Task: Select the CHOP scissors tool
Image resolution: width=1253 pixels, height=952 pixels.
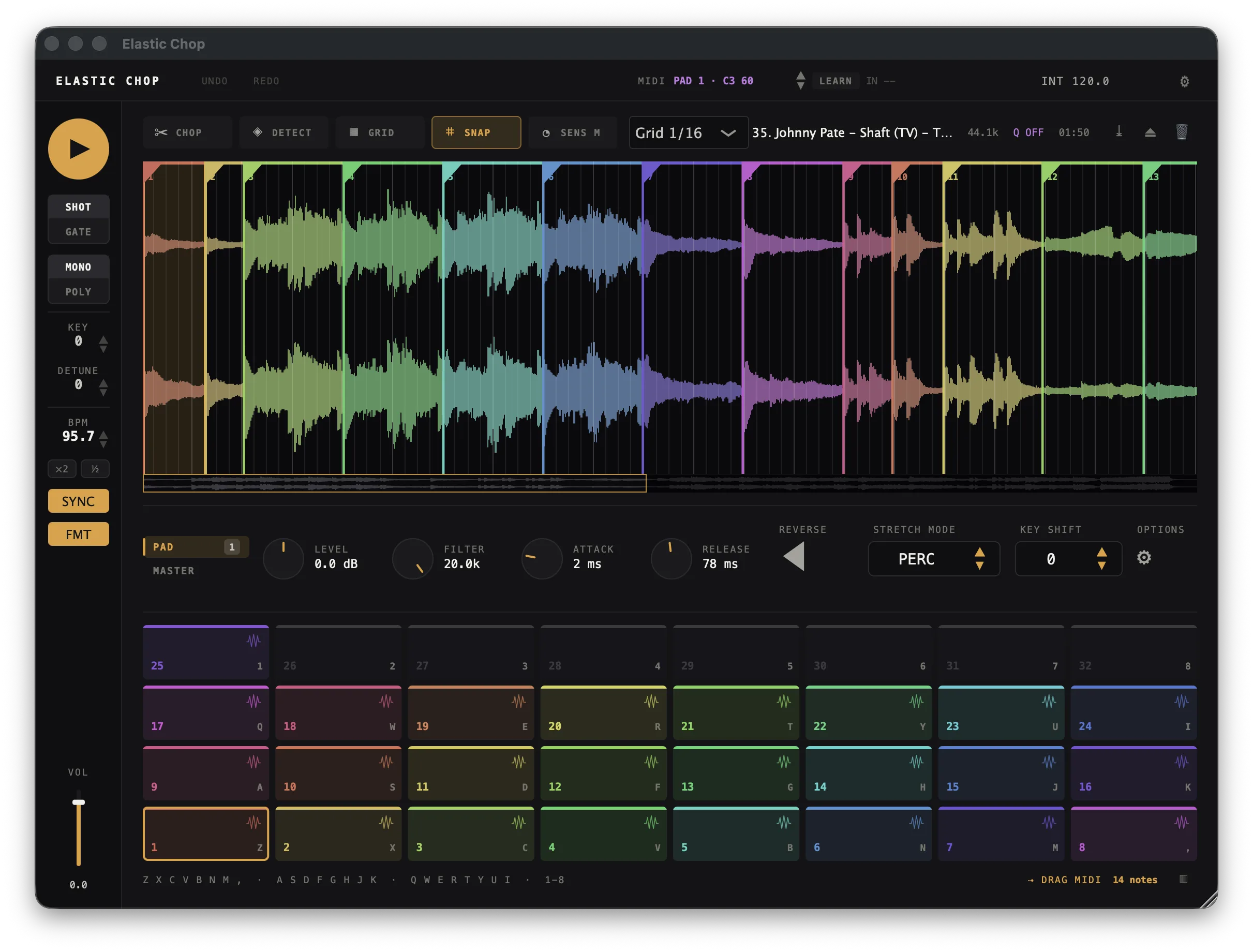Action: tap(187, 132)
